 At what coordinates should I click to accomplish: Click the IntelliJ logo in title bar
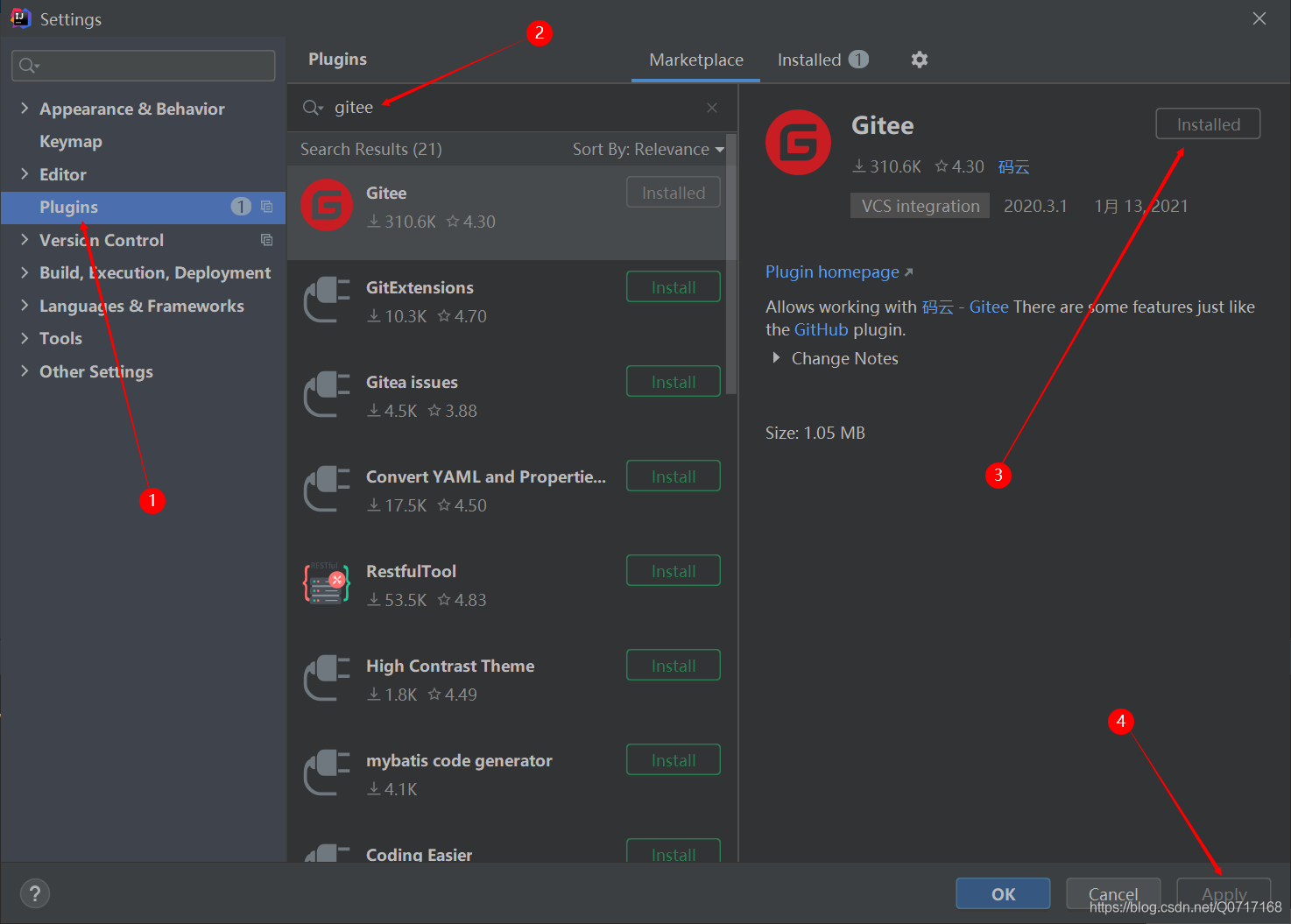[x=20, y=18]
